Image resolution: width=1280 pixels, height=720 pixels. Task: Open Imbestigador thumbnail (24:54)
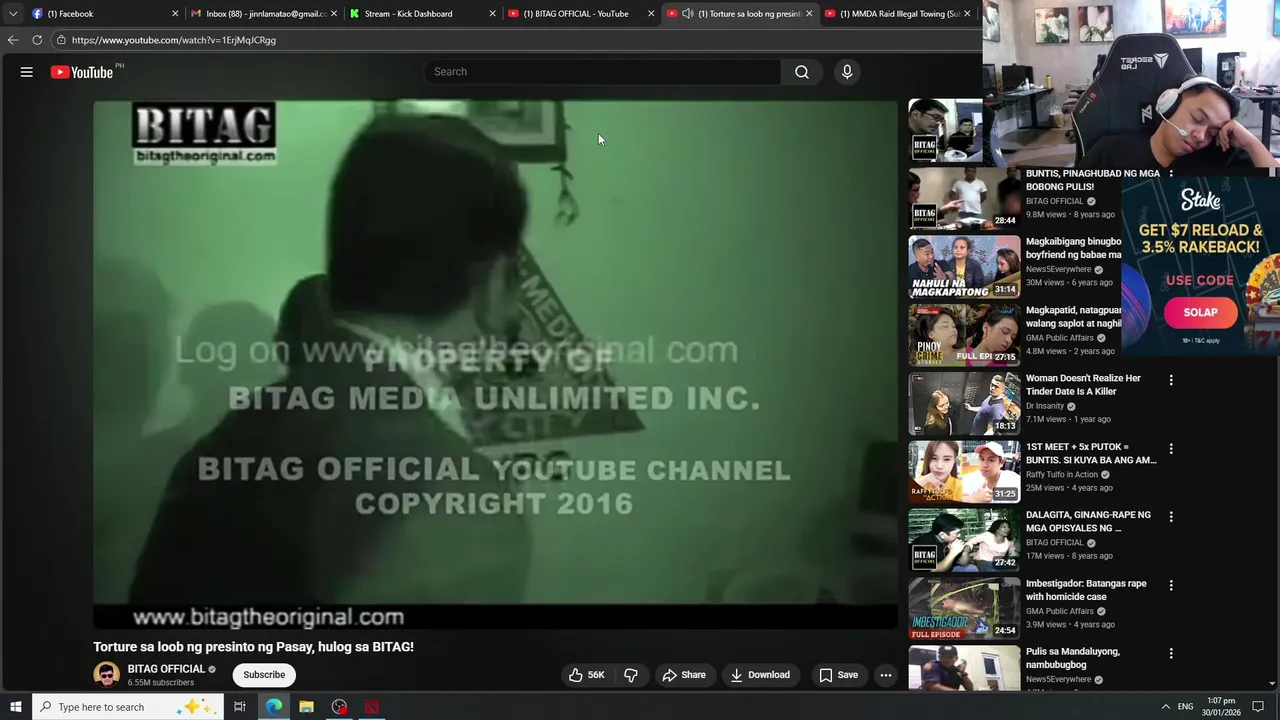[x=964, y=609]
